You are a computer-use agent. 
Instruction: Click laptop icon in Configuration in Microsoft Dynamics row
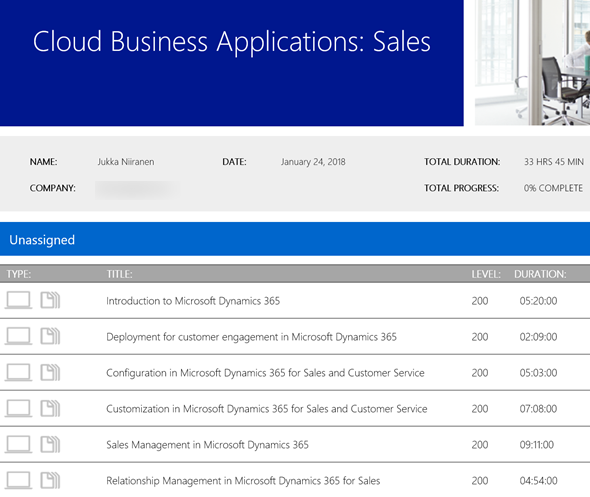click(18, 372)
